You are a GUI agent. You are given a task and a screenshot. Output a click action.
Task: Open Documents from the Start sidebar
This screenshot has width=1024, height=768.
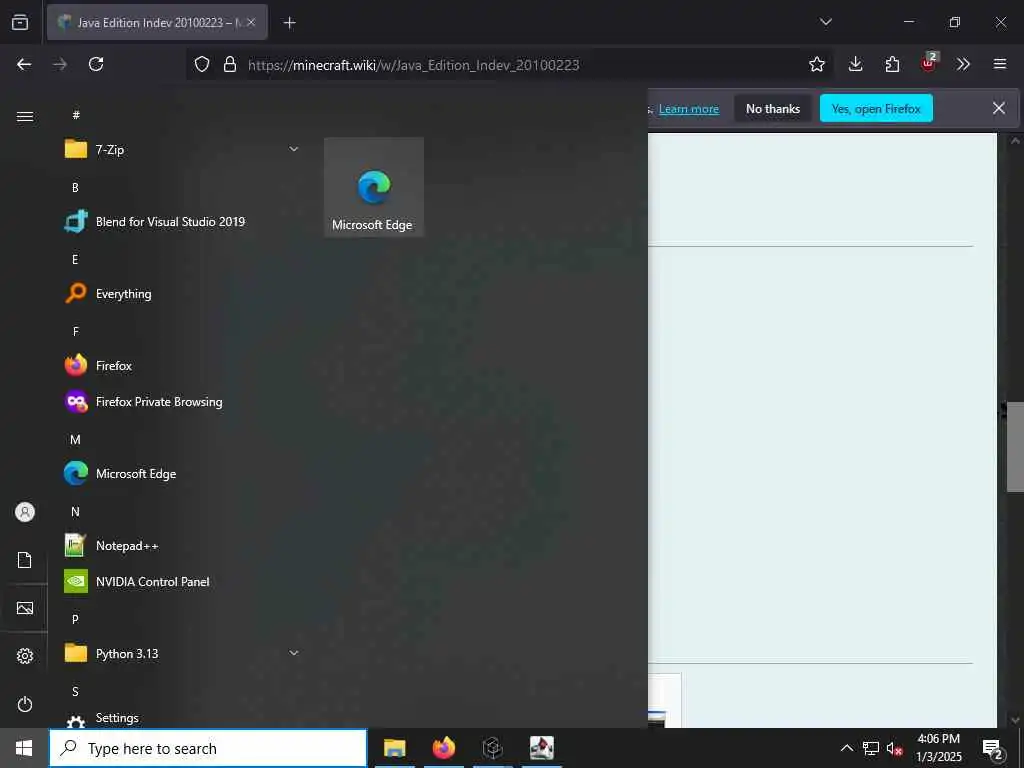(x=25, y=560)
